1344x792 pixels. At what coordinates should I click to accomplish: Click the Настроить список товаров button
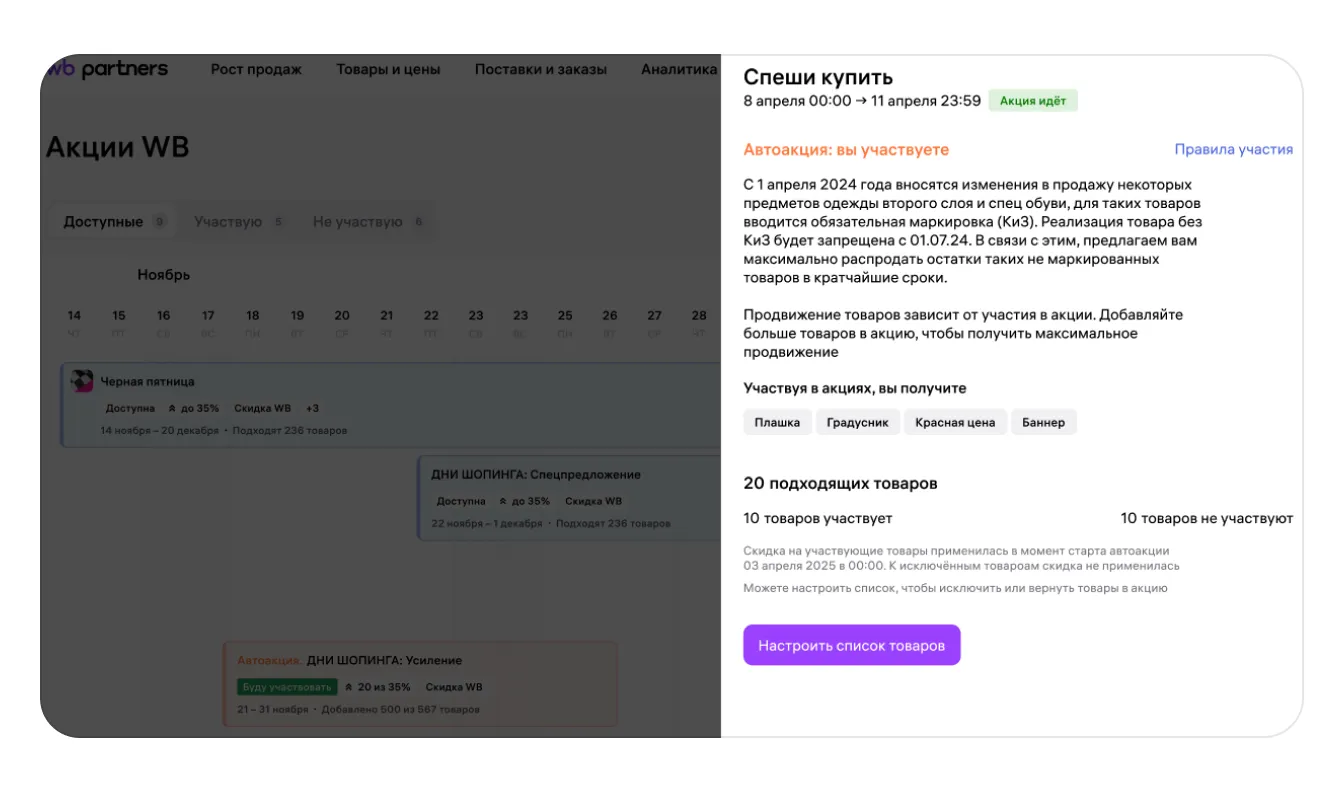click(851, 645)
